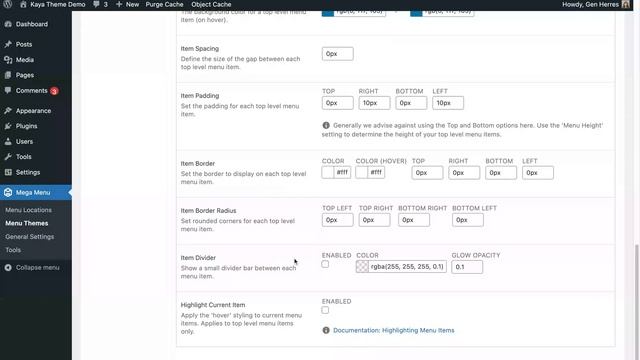Click Collapse menu text
This screenshot has height=360, width=640.
click(x=38, y=268)
